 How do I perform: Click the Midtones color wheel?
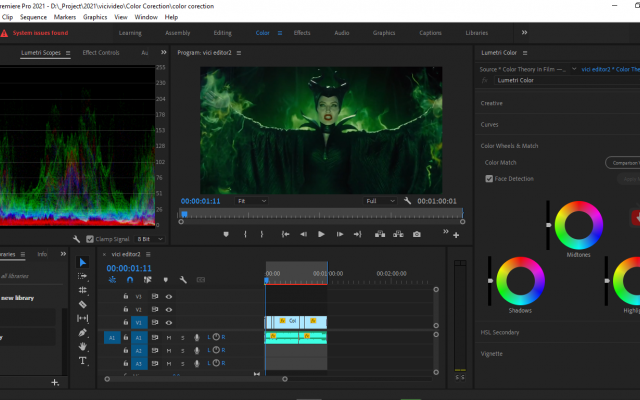[x=578, y=225]
